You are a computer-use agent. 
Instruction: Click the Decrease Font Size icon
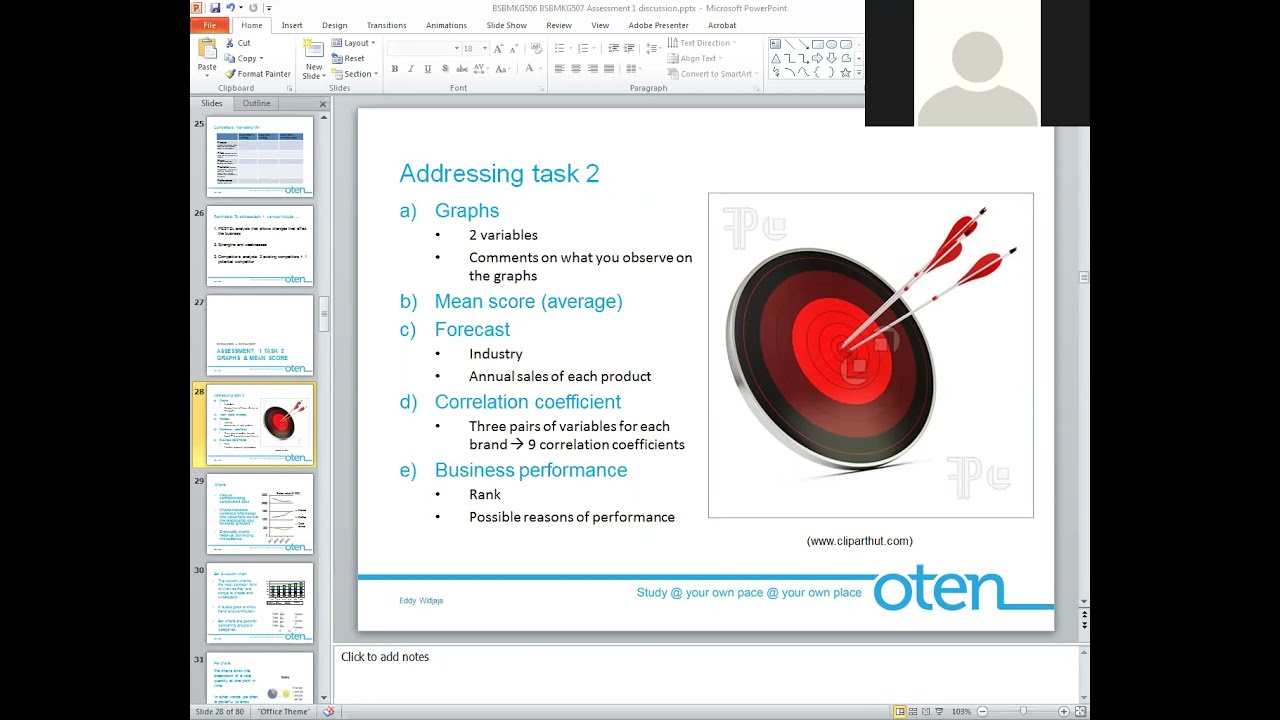pyautogui.click(x=514, y=48)
